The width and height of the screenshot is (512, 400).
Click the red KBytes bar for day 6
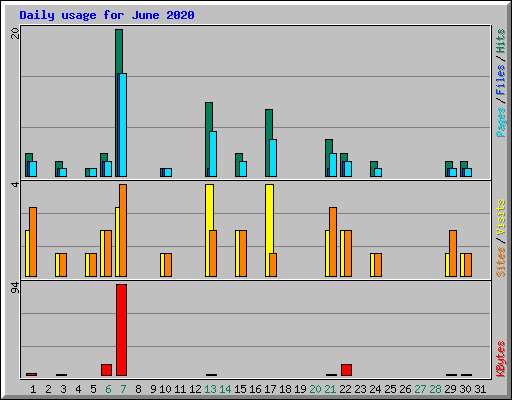coord(106,370)
